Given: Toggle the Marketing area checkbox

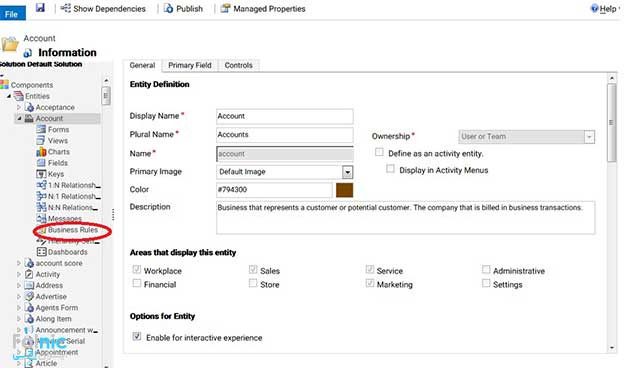Looking at the screenshot, I should pyautogui.click(x=370, y=283).
